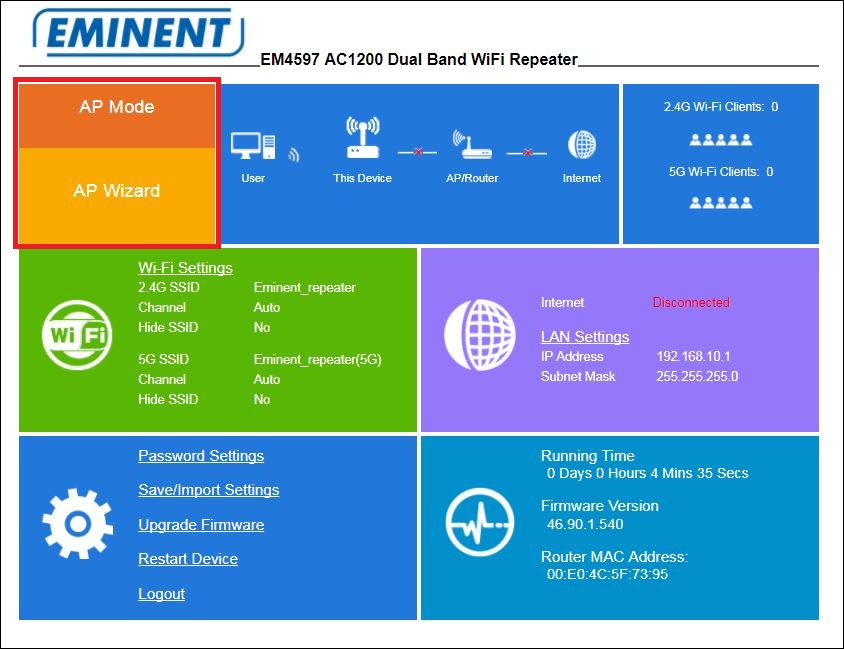Click the 2.4G Wi-Fi Clients count label
This screenshot has height=649, width=844.
pos(721,107)
